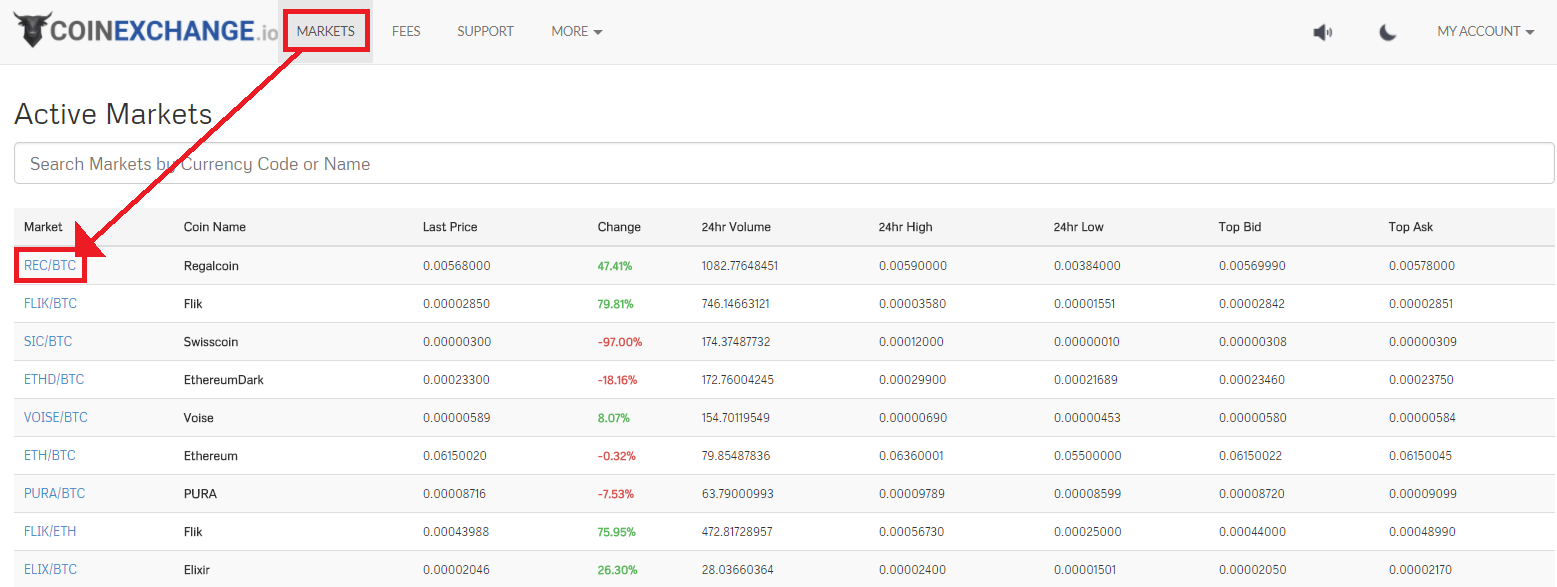
Task: Open the FLIK/BTC market
Action: pyautogui.click(x=50, y=304)
